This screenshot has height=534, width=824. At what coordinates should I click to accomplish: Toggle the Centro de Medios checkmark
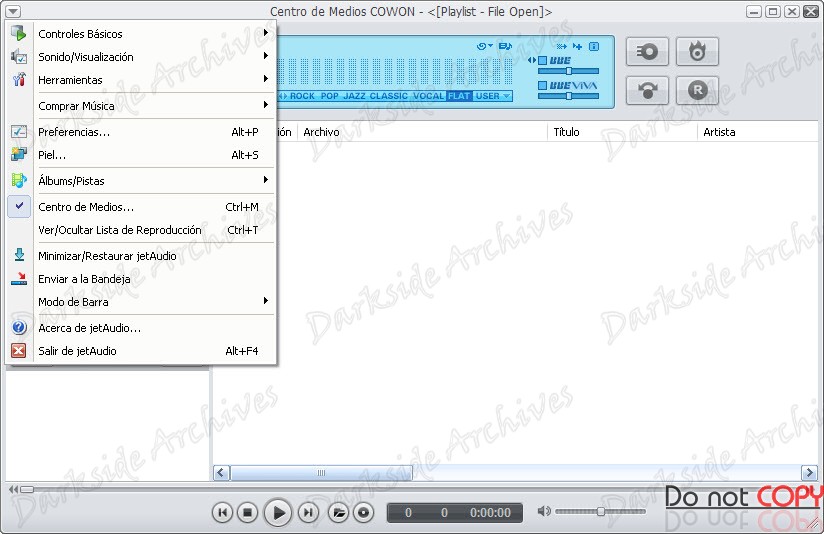[x=19, y=206]
